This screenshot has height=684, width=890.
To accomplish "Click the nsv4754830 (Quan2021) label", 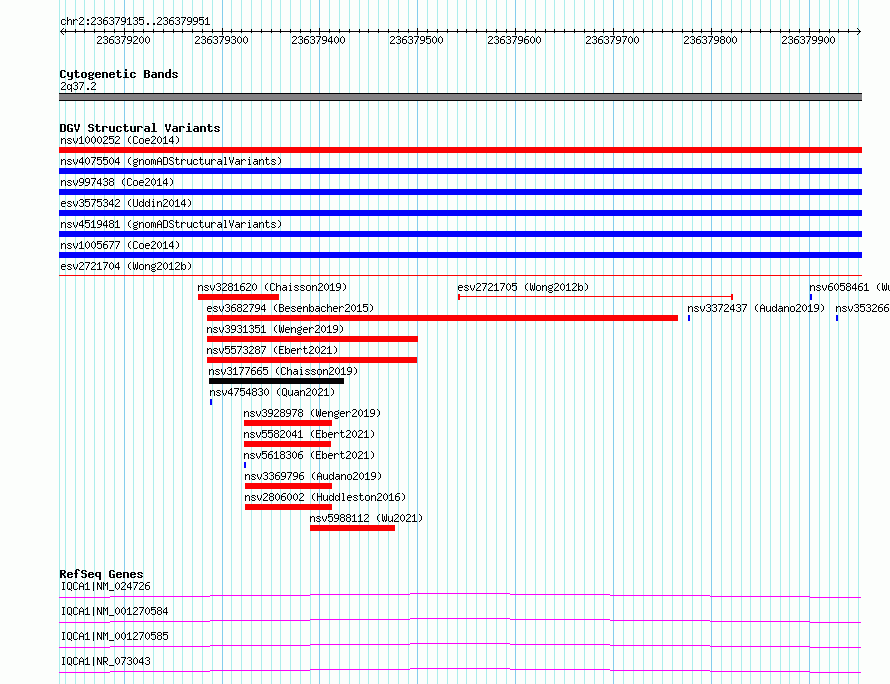I will pos(272,392).
